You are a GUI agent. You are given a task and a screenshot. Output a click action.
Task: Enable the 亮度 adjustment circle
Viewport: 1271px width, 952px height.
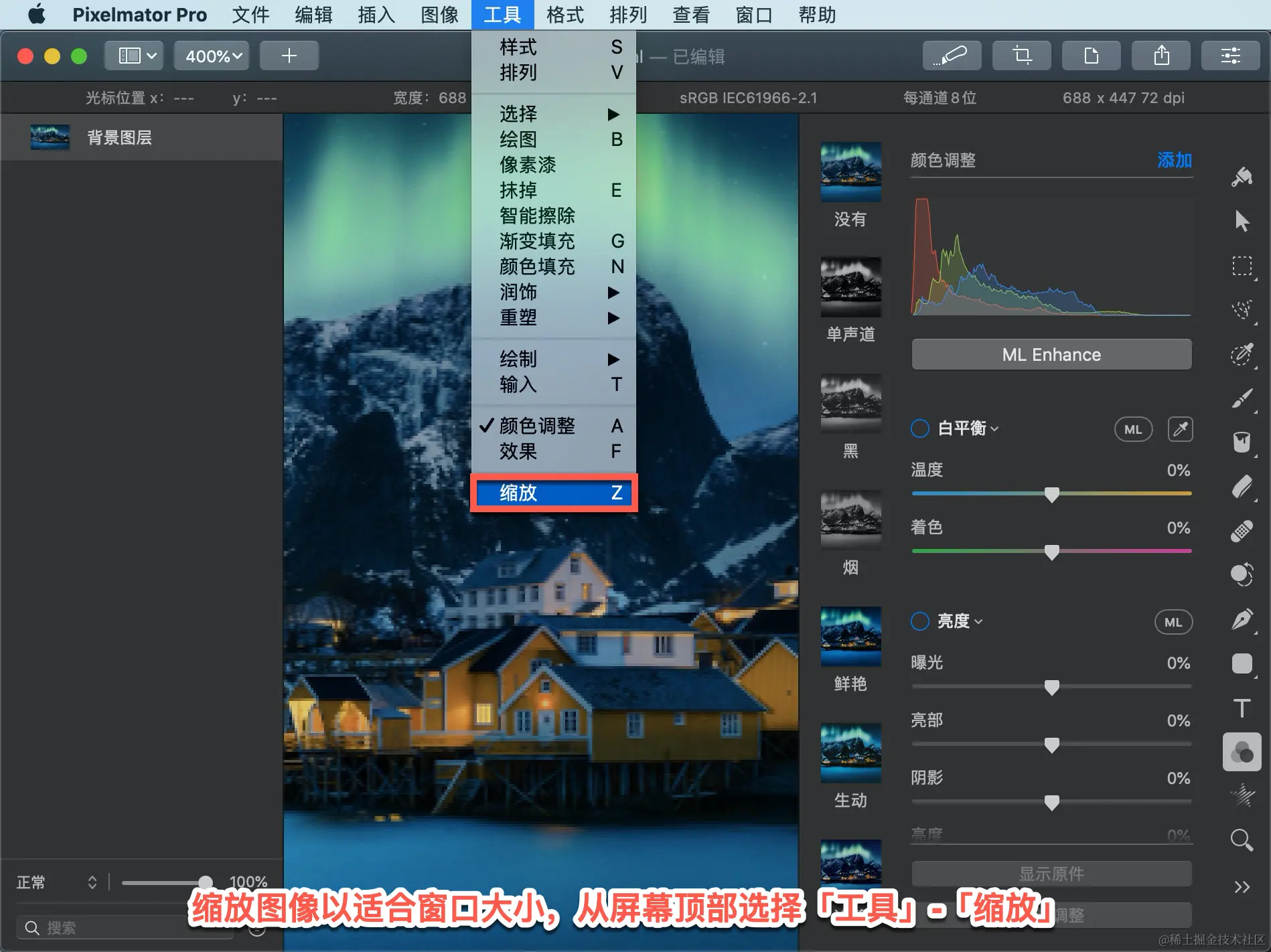920,621
